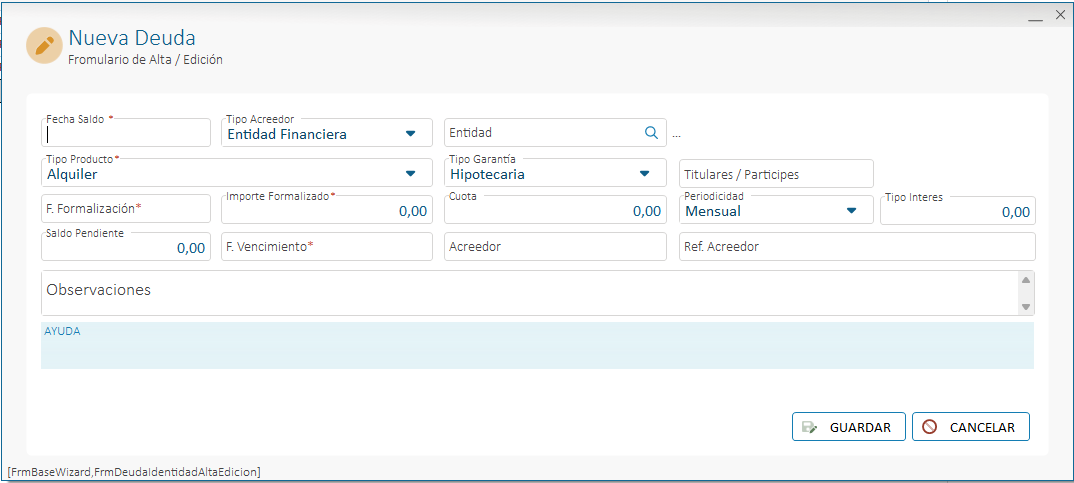Click the Tipo Interes field
The image size is (1074, 483).
(x=958, y=210)
